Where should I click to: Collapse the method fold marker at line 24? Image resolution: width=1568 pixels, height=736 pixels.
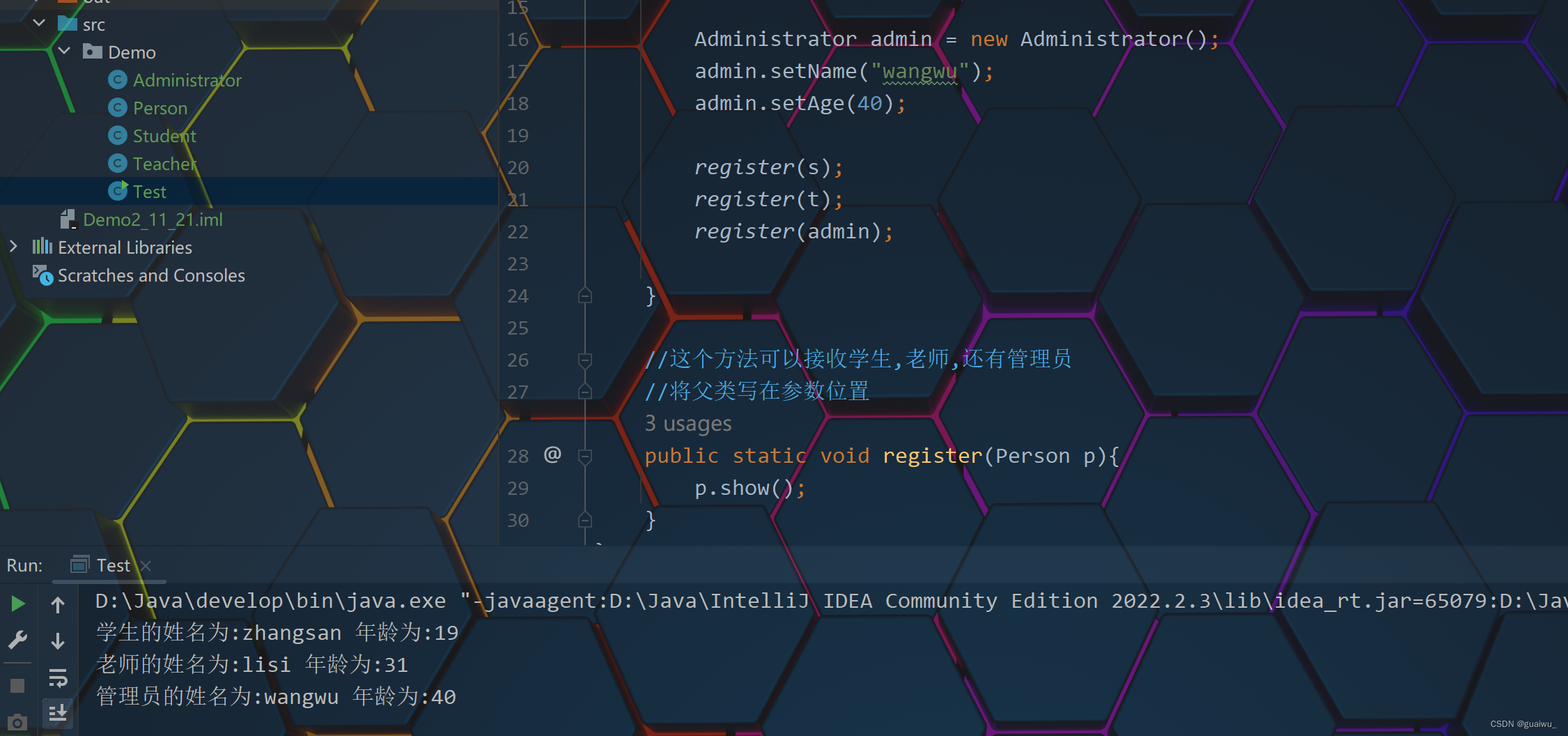tap(585, 296)
